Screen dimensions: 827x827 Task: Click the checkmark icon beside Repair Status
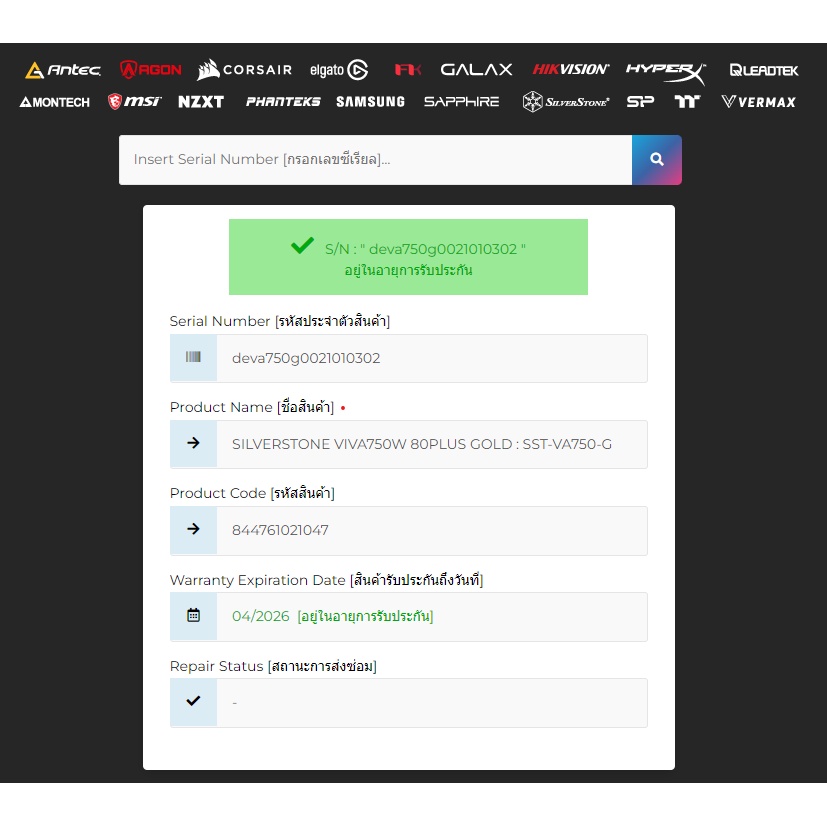pos(194,701)
